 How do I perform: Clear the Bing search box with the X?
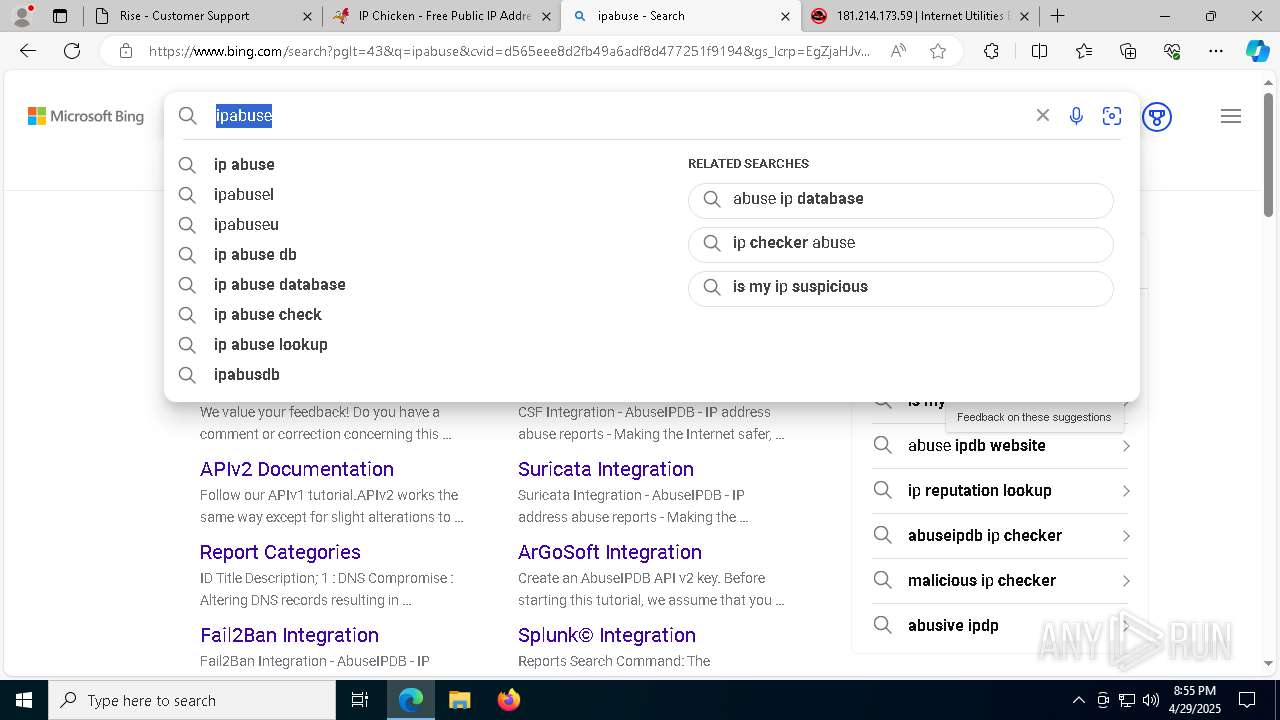tap(1043, 116)
